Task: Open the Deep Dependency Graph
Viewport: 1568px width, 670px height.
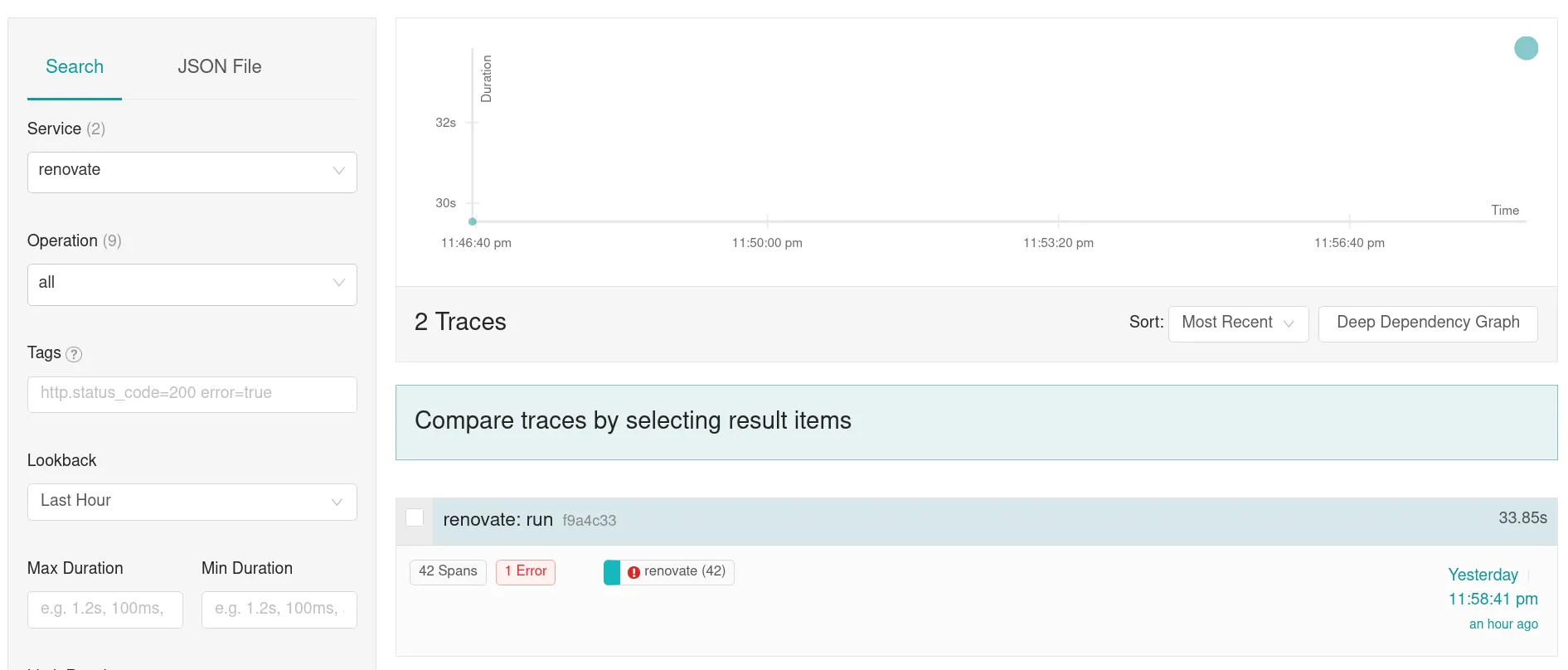Action: pyautogui.click(x=1428, y=323)
